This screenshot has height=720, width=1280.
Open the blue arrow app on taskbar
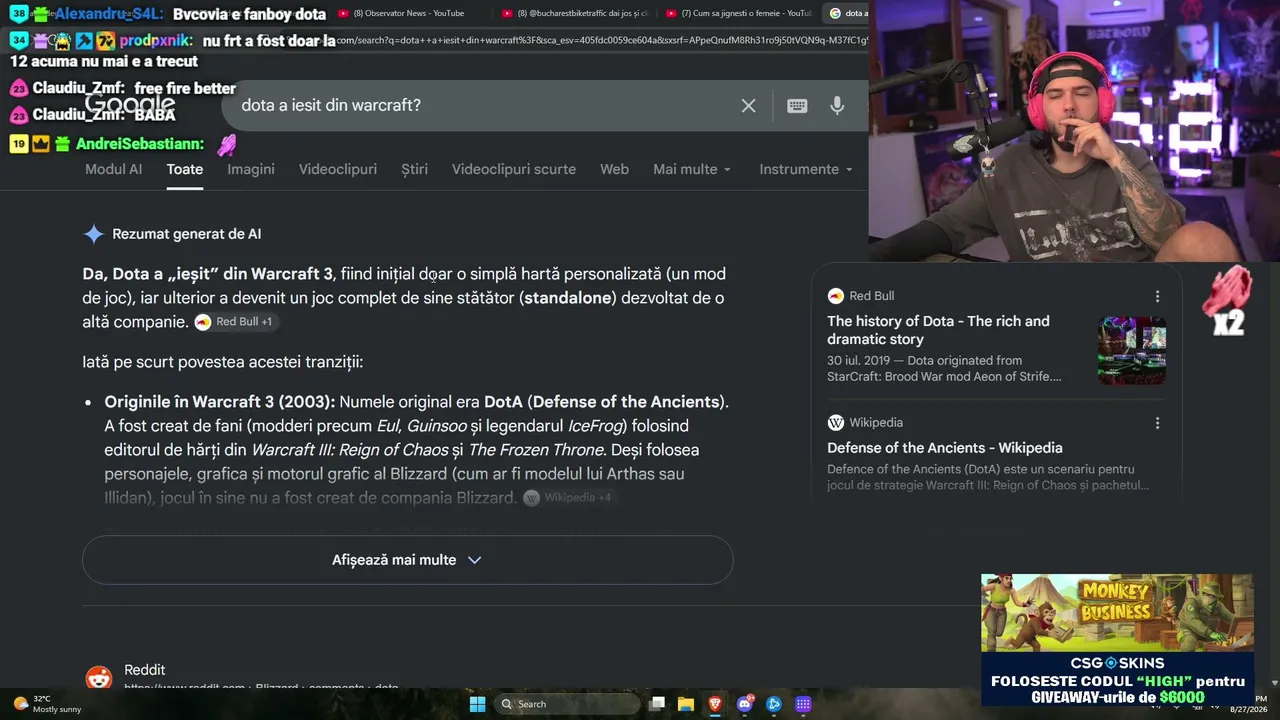[x=774, y=704]
